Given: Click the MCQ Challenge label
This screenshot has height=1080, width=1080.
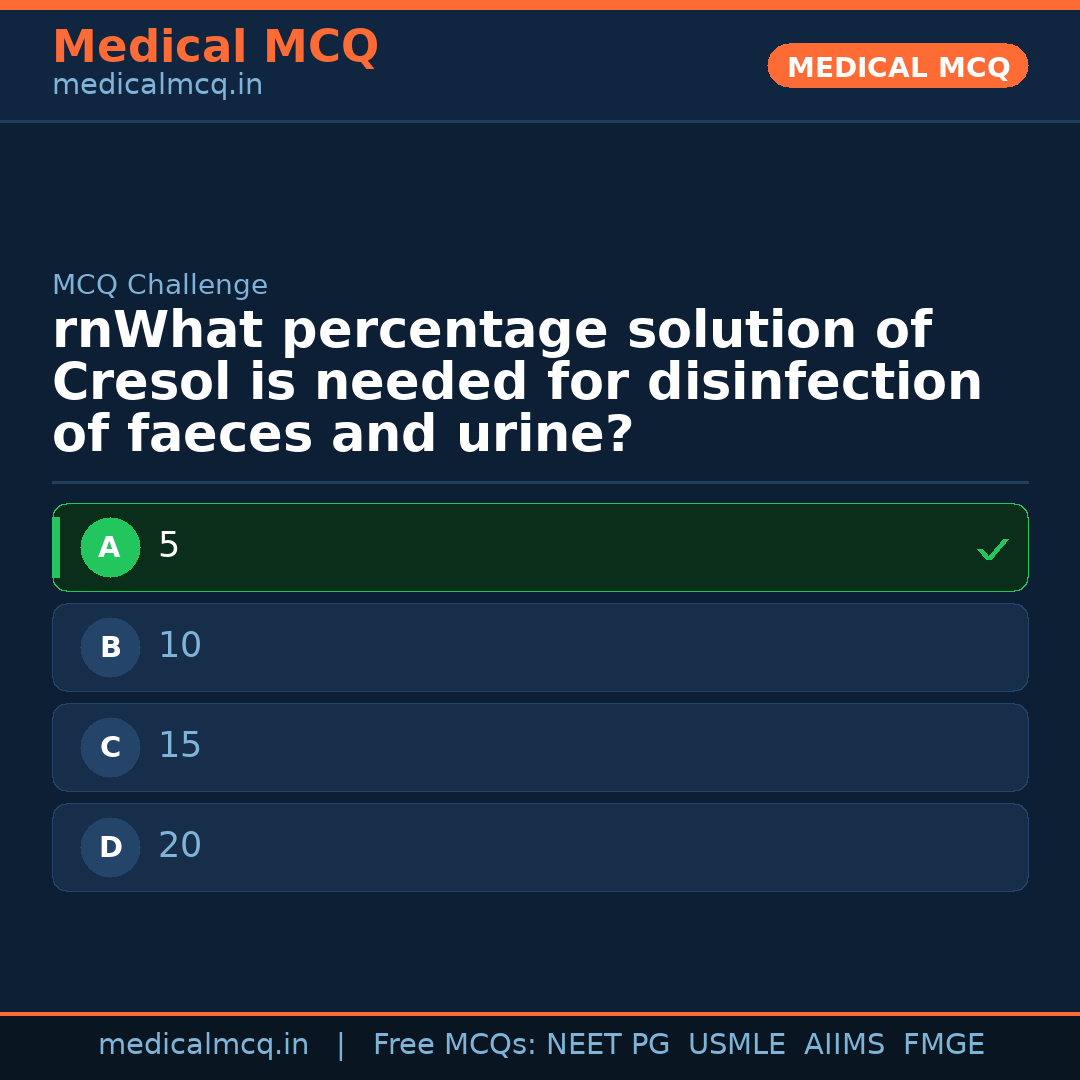Looking at the screenshot, I should (160, 286).
